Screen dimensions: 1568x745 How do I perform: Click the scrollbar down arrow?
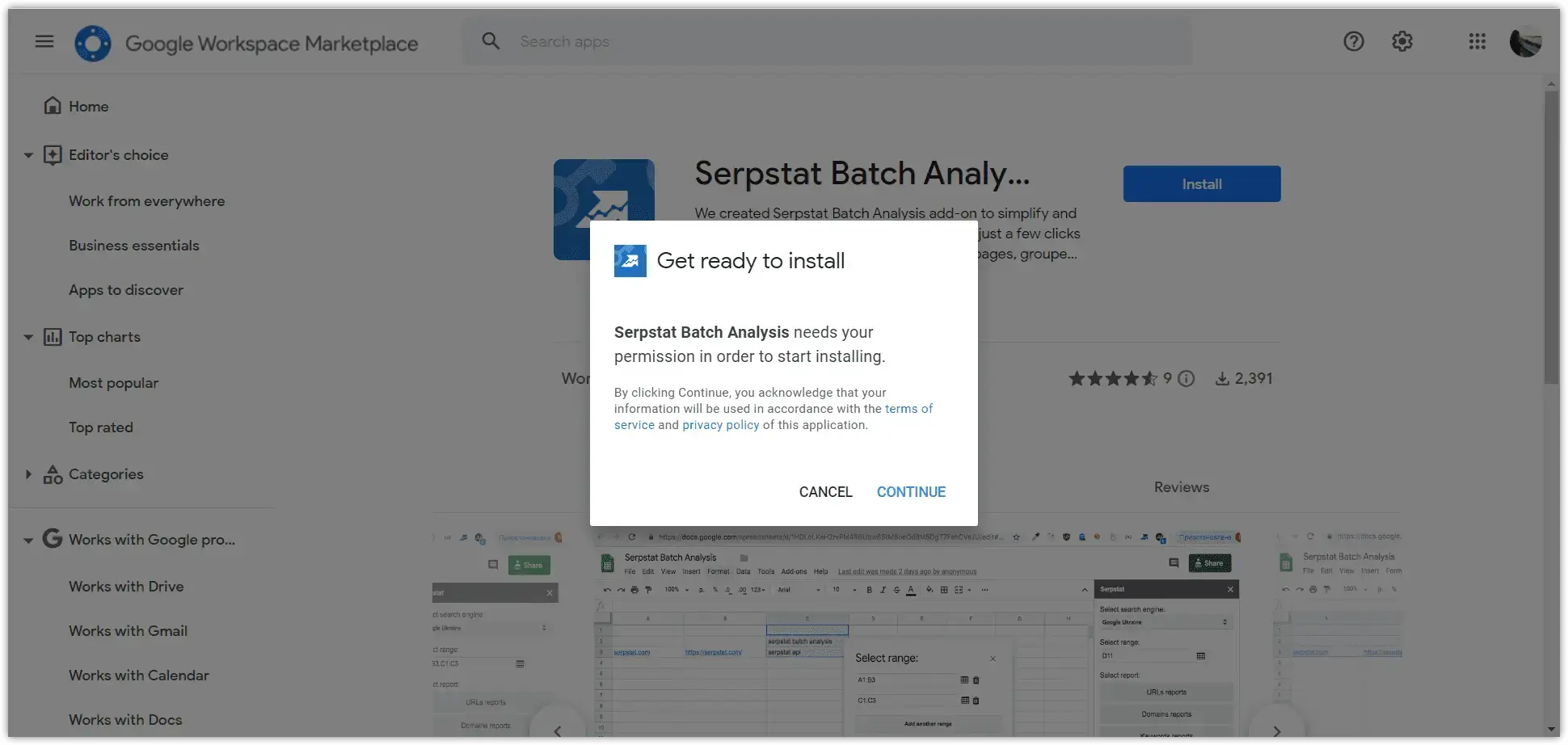point(1551,730)
